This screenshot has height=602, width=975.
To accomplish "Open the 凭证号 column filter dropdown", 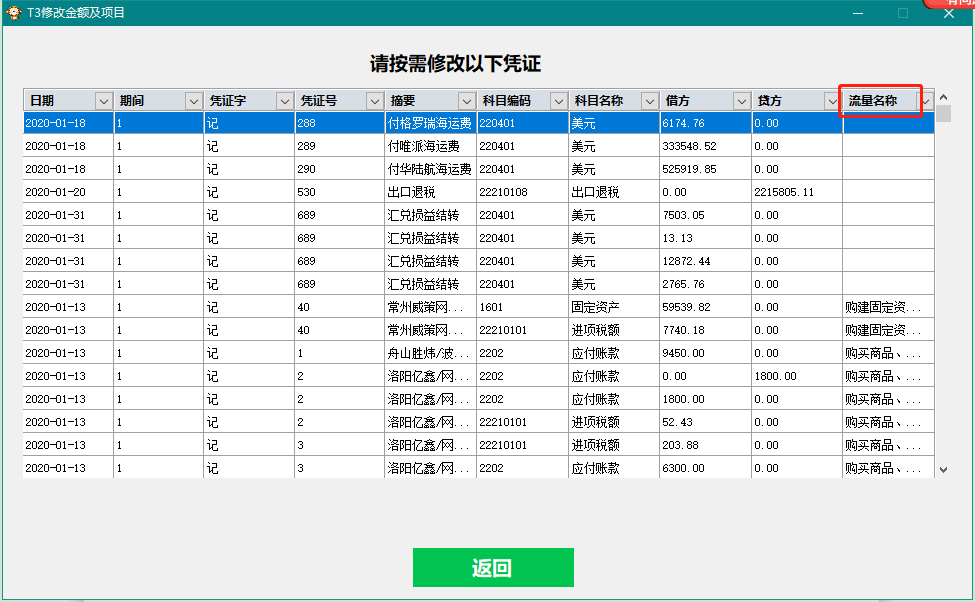I will 374,101.
